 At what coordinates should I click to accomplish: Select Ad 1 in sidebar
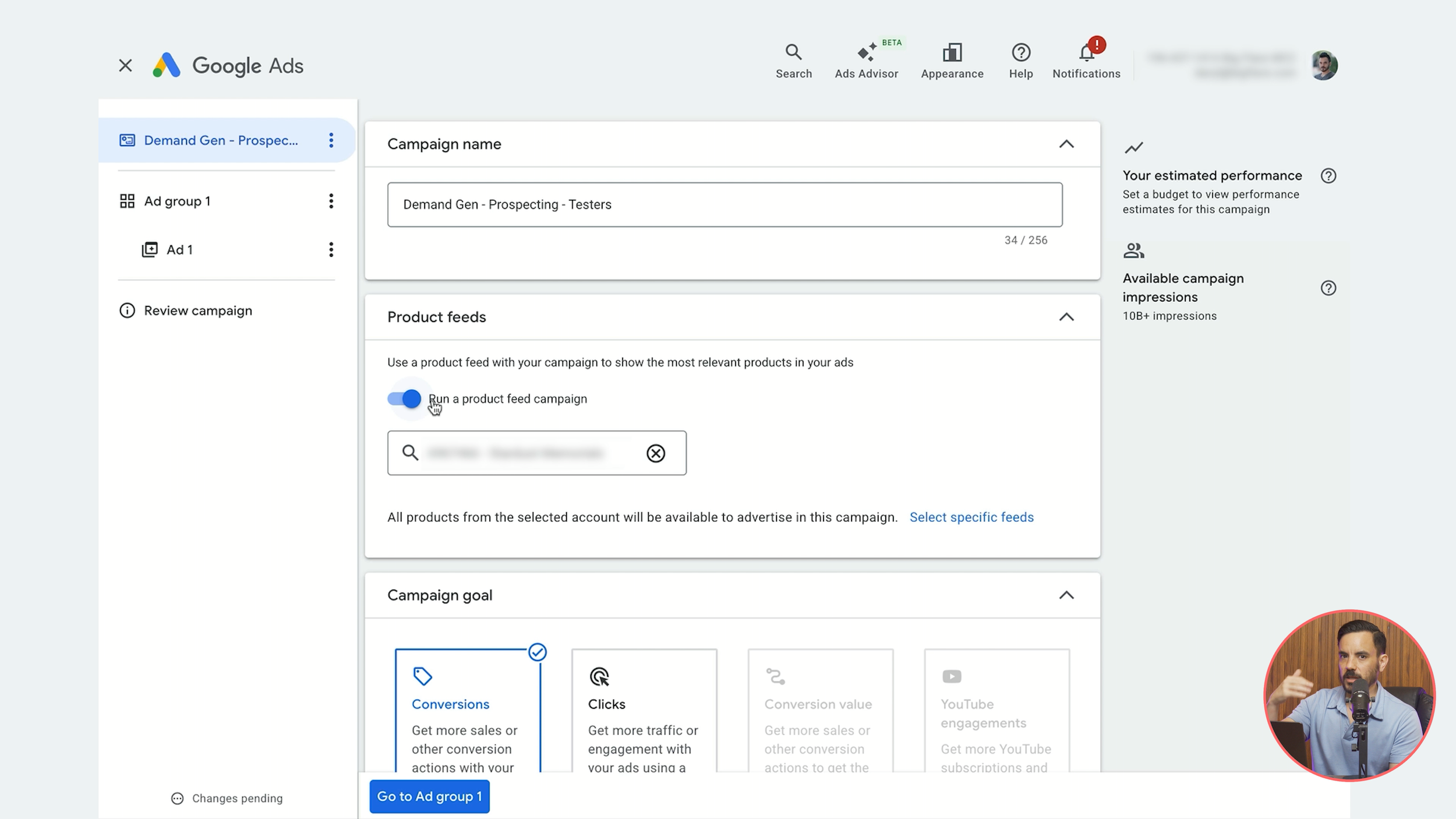[x=179, y=250]
